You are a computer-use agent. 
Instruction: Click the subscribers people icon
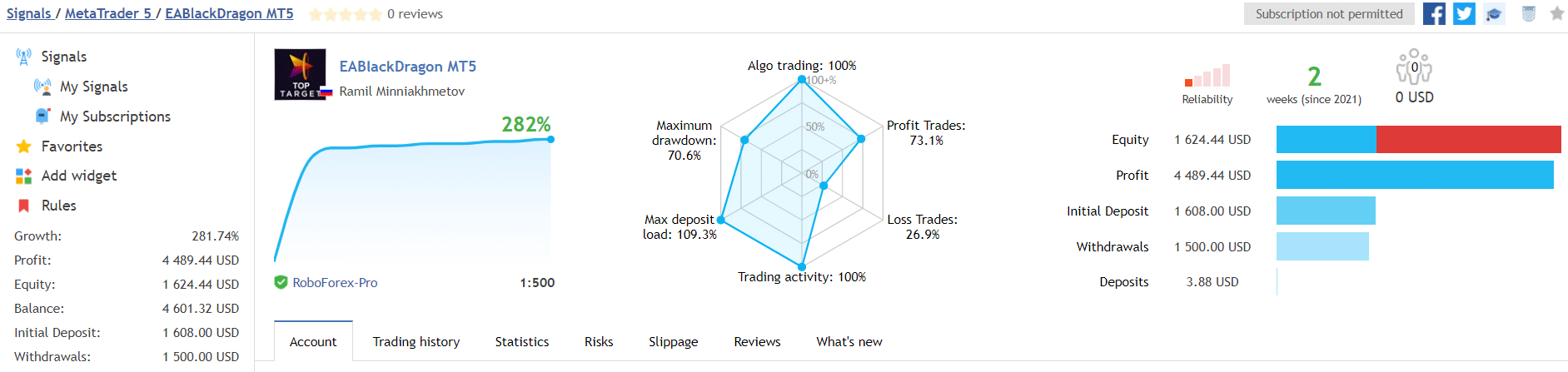point(1413,67)
